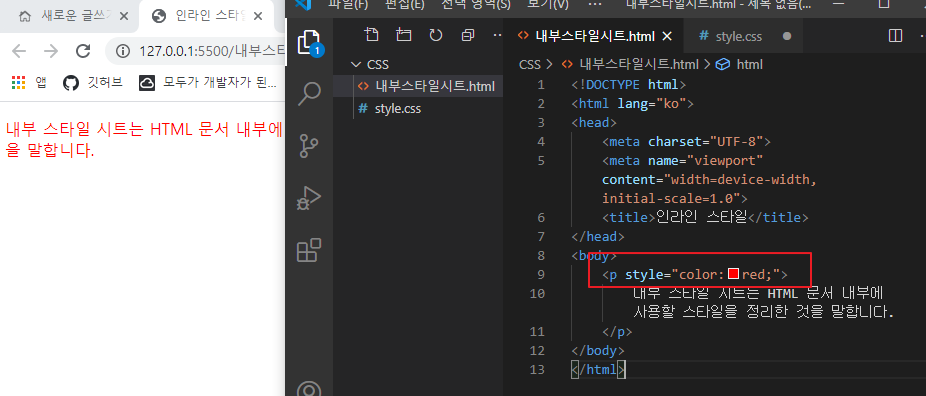Viewport: 926px width, 396px height.
Task: Select 내부스타일시트.html in the Explorer tree
Action: pyautogui.click(x=418, y=86)
